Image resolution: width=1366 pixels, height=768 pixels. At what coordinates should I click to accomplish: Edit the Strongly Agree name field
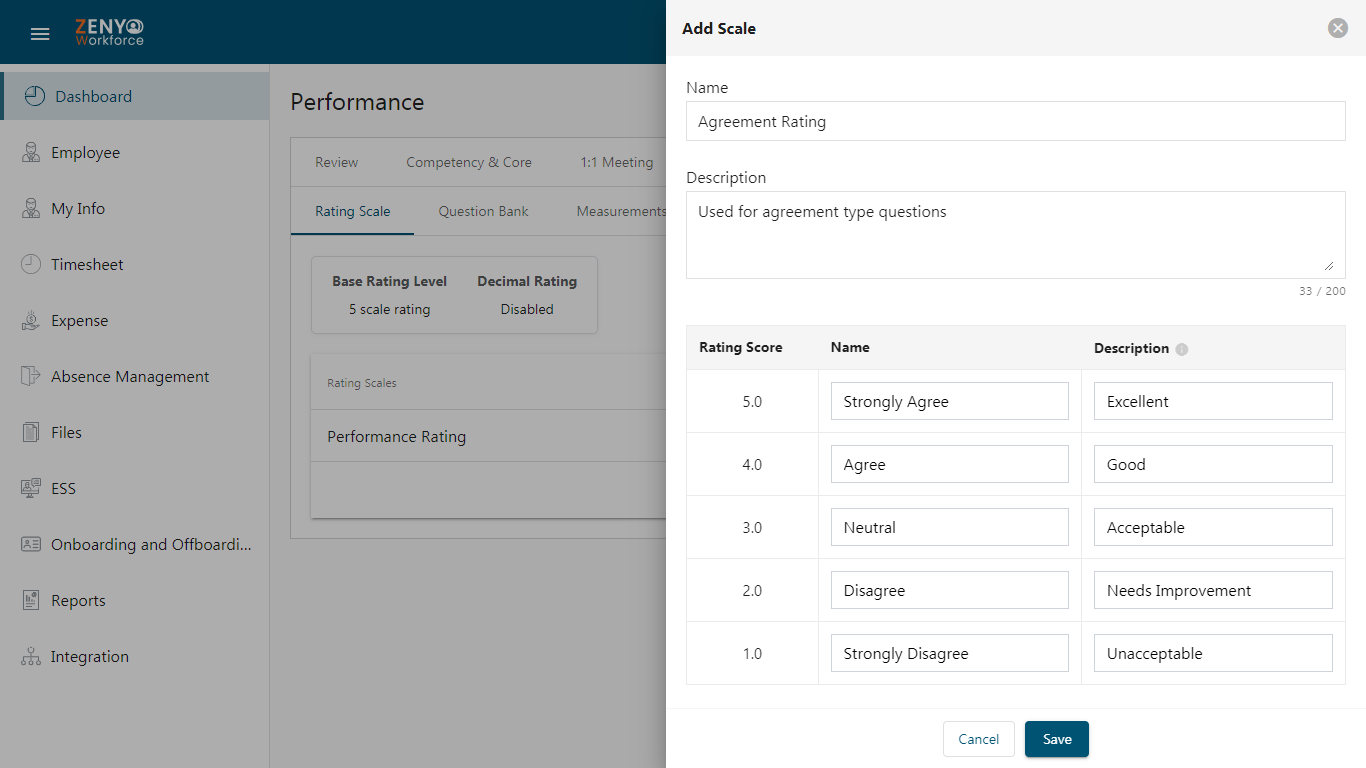(950, 401)
